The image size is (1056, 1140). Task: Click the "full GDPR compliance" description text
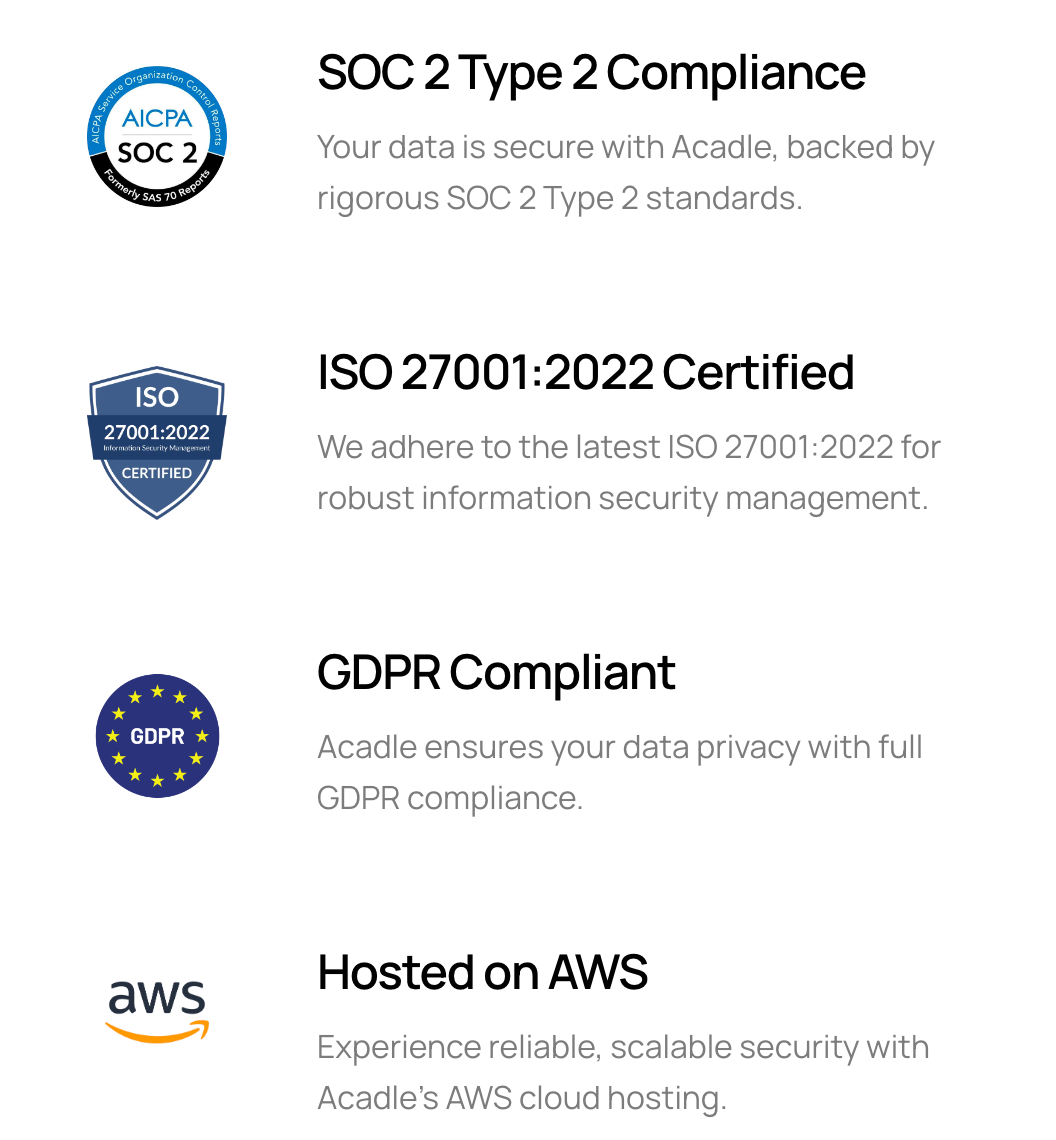(619, 772)
